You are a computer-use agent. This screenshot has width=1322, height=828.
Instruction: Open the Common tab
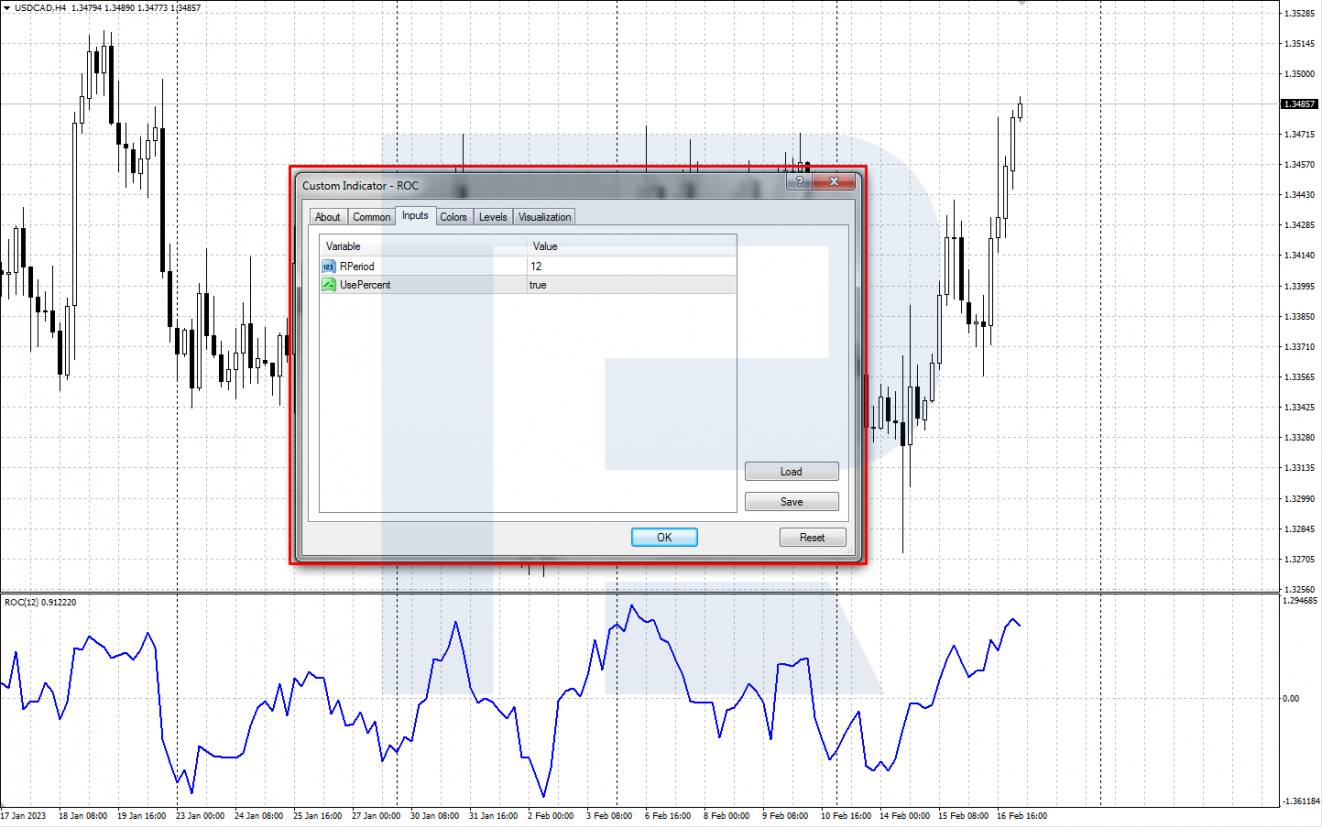(371, 217)
